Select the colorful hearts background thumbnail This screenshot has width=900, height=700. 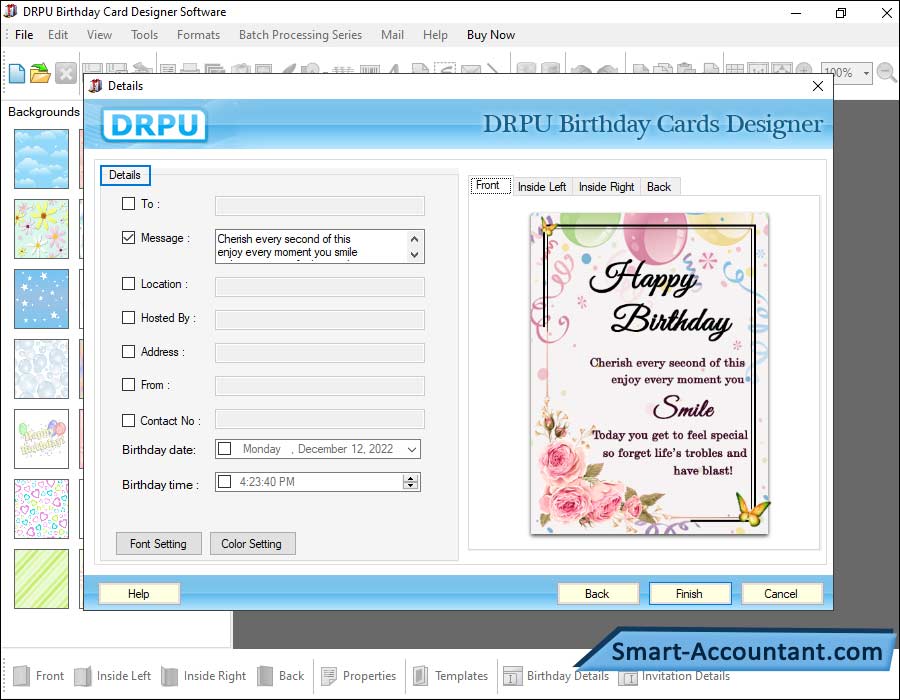41,509
